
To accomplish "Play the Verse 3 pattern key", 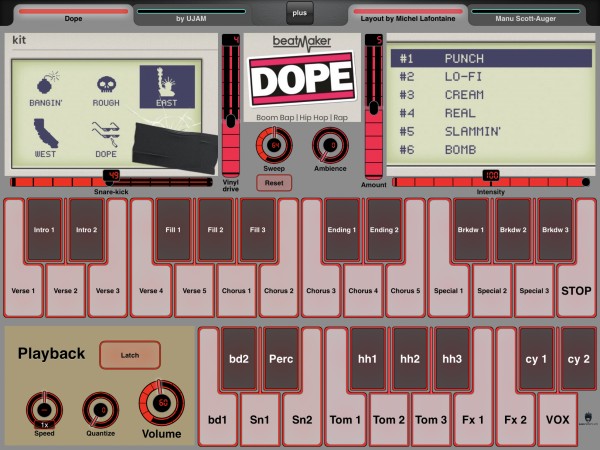I will (x=108, y=291).
